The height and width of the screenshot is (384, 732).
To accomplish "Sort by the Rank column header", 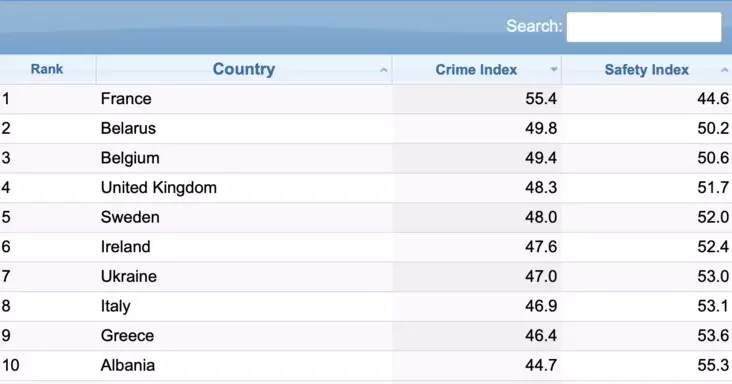I will 47,69.
